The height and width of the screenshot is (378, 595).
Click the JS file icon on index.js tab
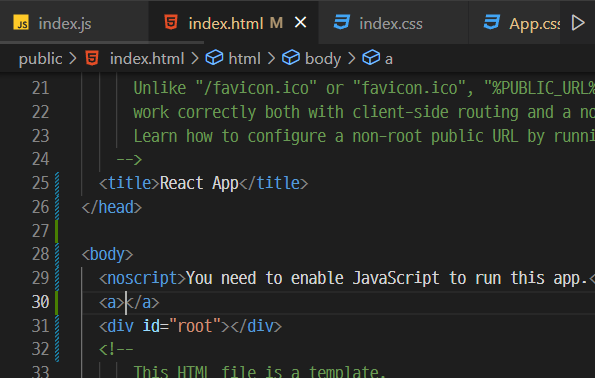point(21,22)
